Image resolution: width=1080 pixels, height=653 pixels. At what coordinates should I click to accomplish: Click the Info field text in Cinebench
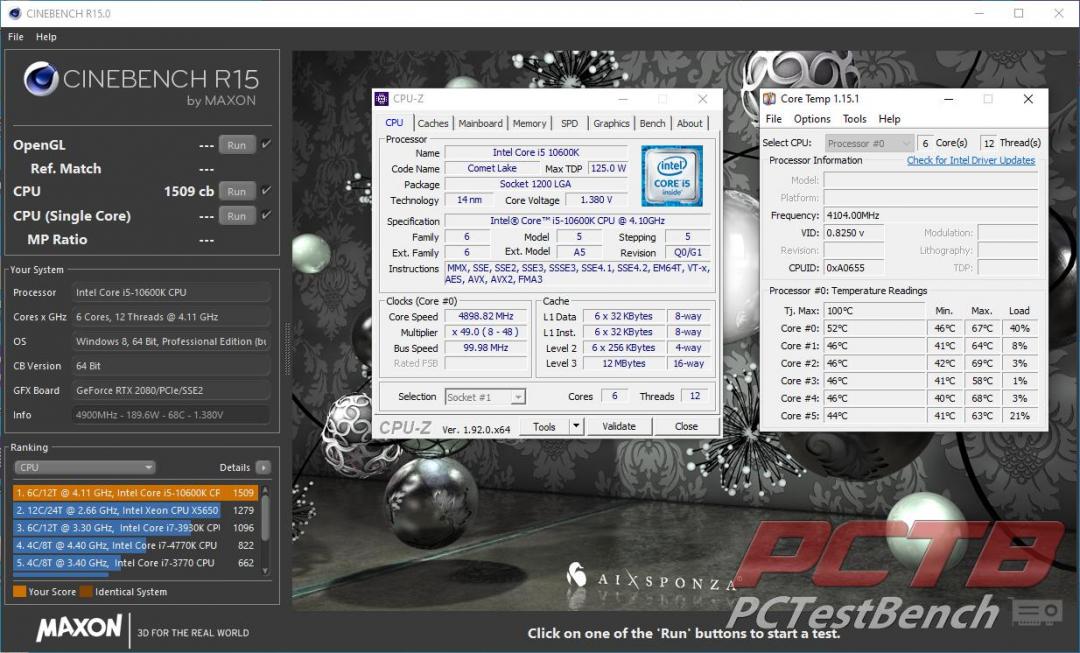coord(172,415)
